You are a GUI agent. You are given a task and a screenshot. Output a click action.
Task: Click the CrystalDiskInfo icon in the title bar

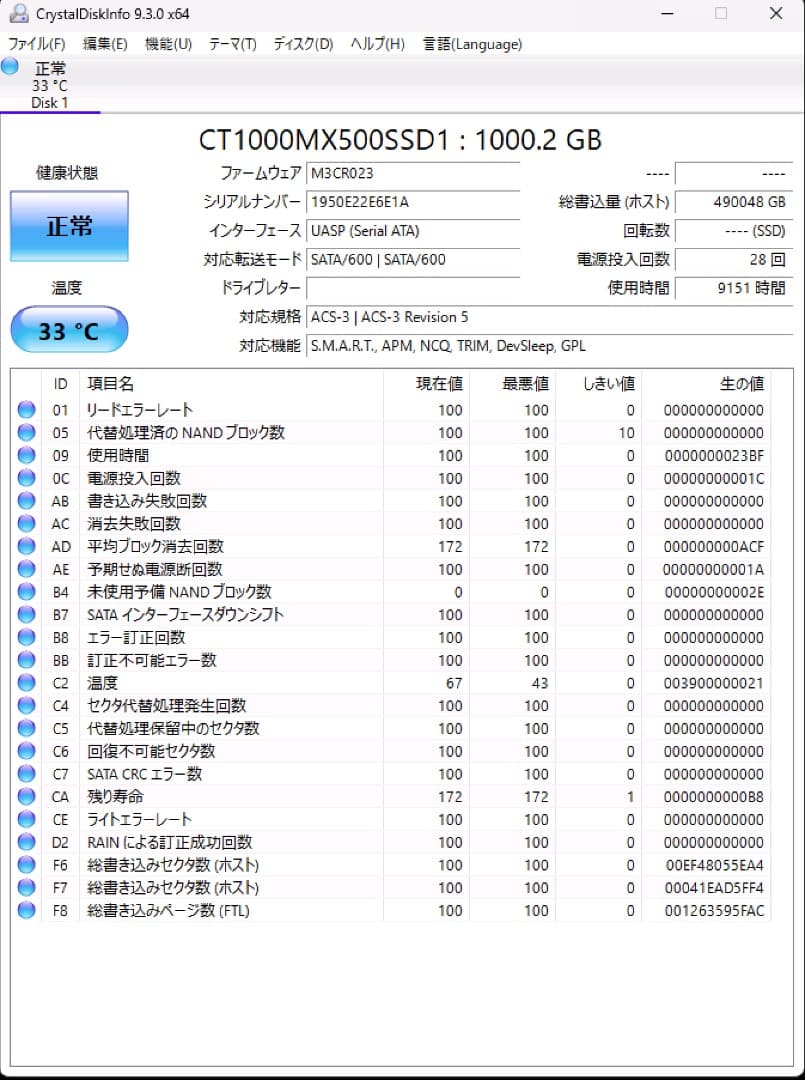coord(14,14)
